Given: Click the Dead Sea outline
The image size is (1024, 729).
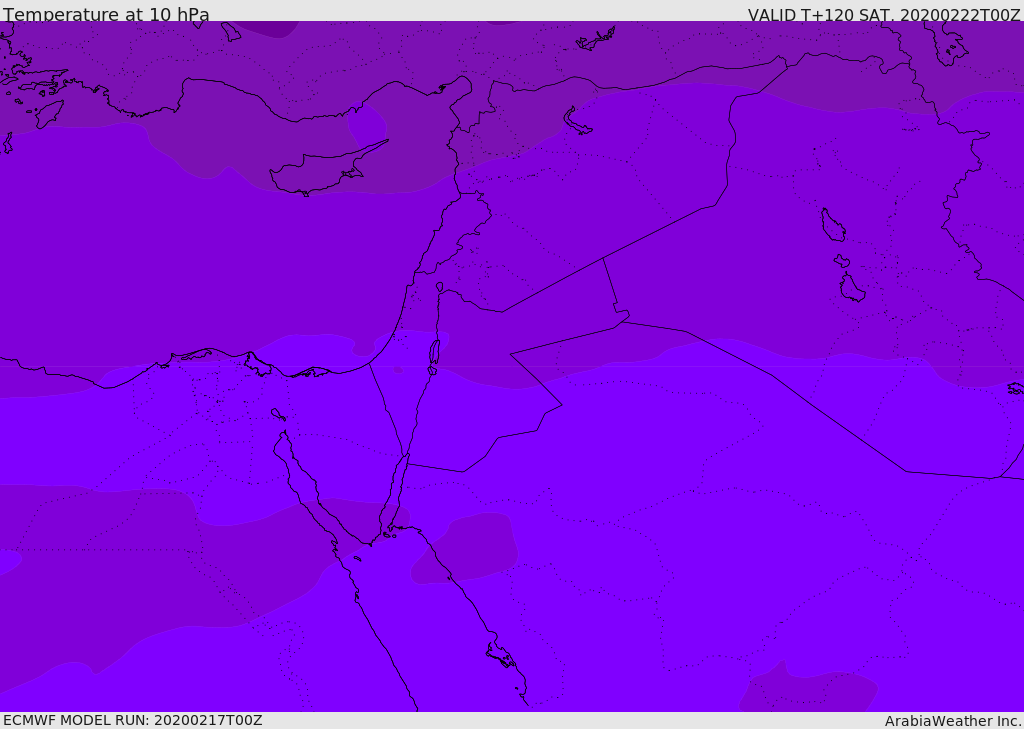Looking at the screenshot, I should click(434, 353).
